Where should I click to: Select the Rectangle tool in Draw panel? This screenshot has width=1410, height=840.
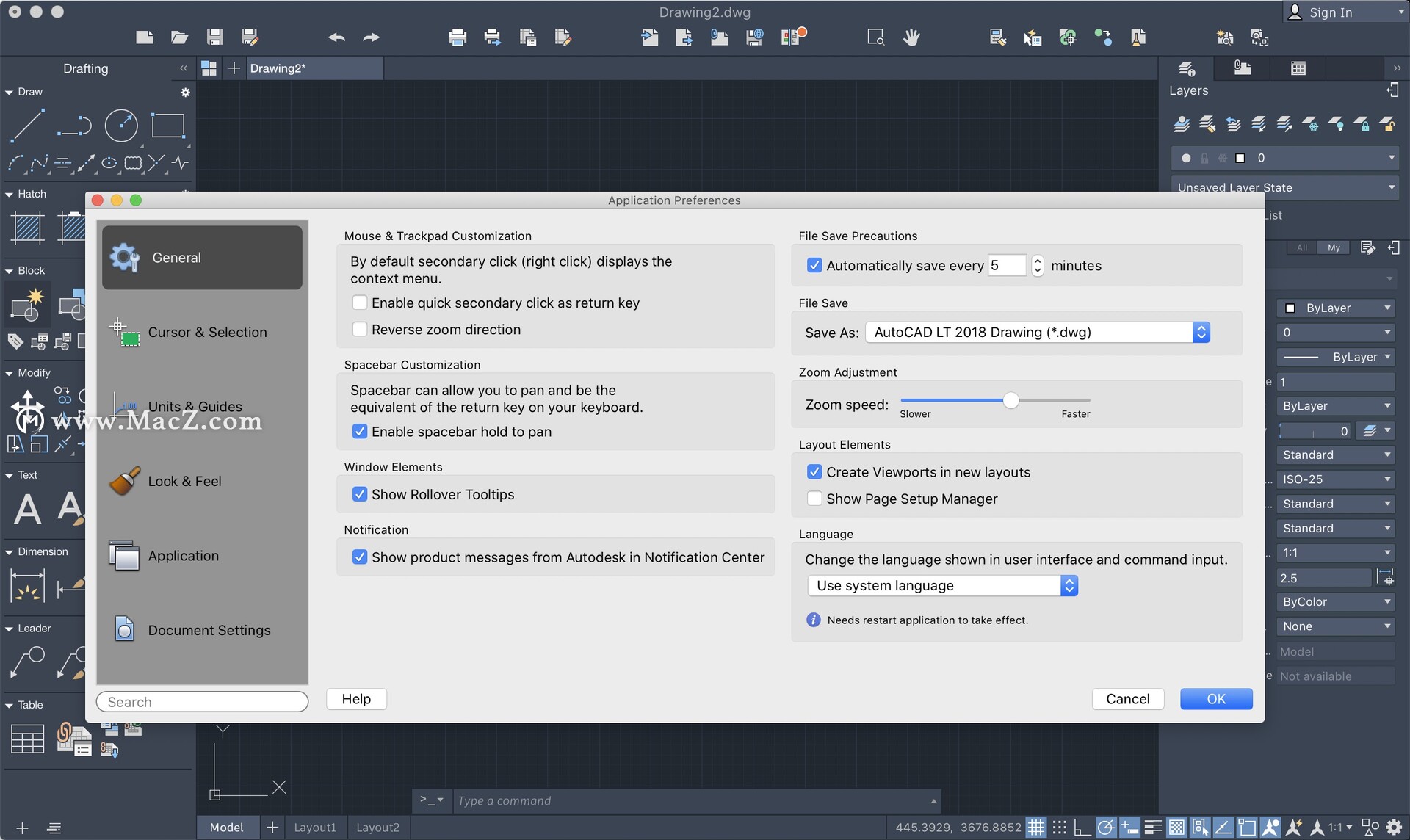[168, 126]
